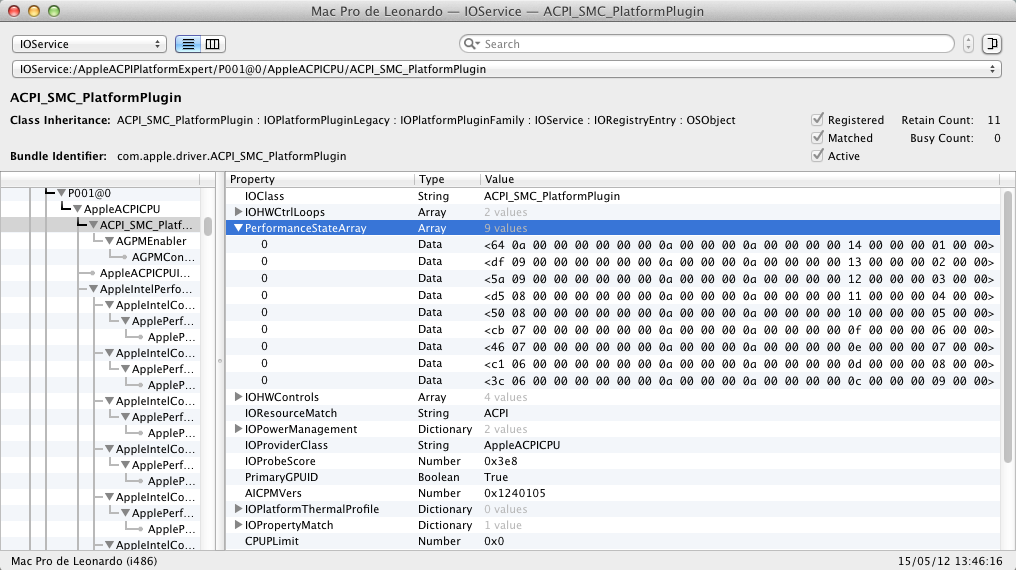Expand the IOPropertyMatch dictionary
1016x570 pixels.
(238, 525)
